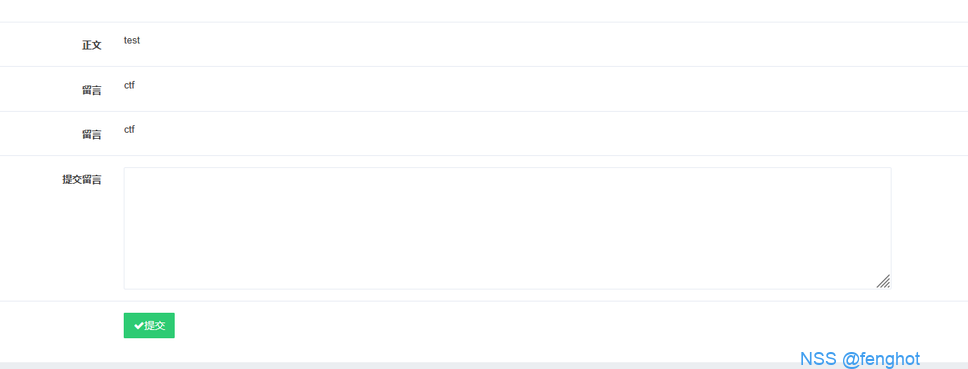Click the textarea resize grip icon

[883, 281]
